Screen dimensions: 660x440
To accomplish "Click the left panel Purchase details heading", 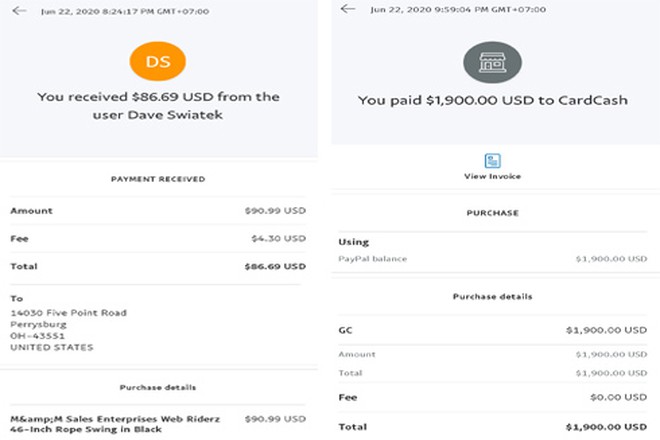I will coord(158,386).
